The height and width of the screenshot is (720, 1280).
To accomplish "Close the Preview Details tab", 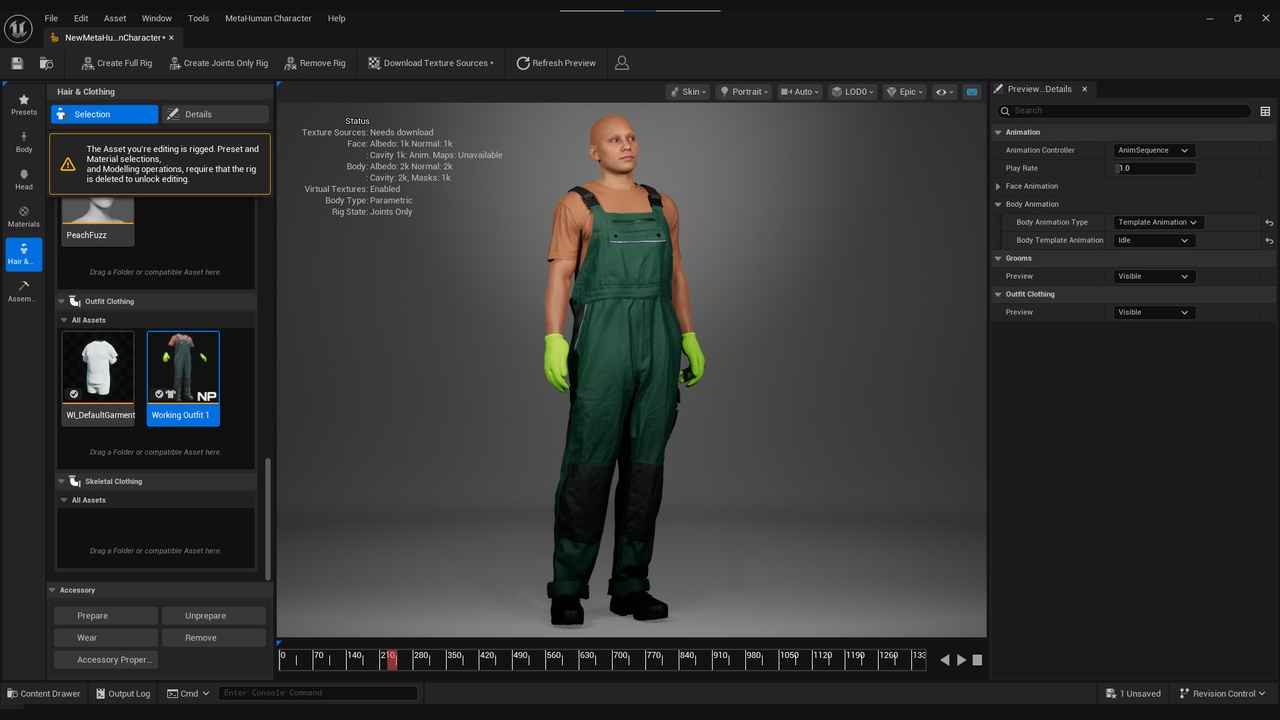I will point(1084,89).
